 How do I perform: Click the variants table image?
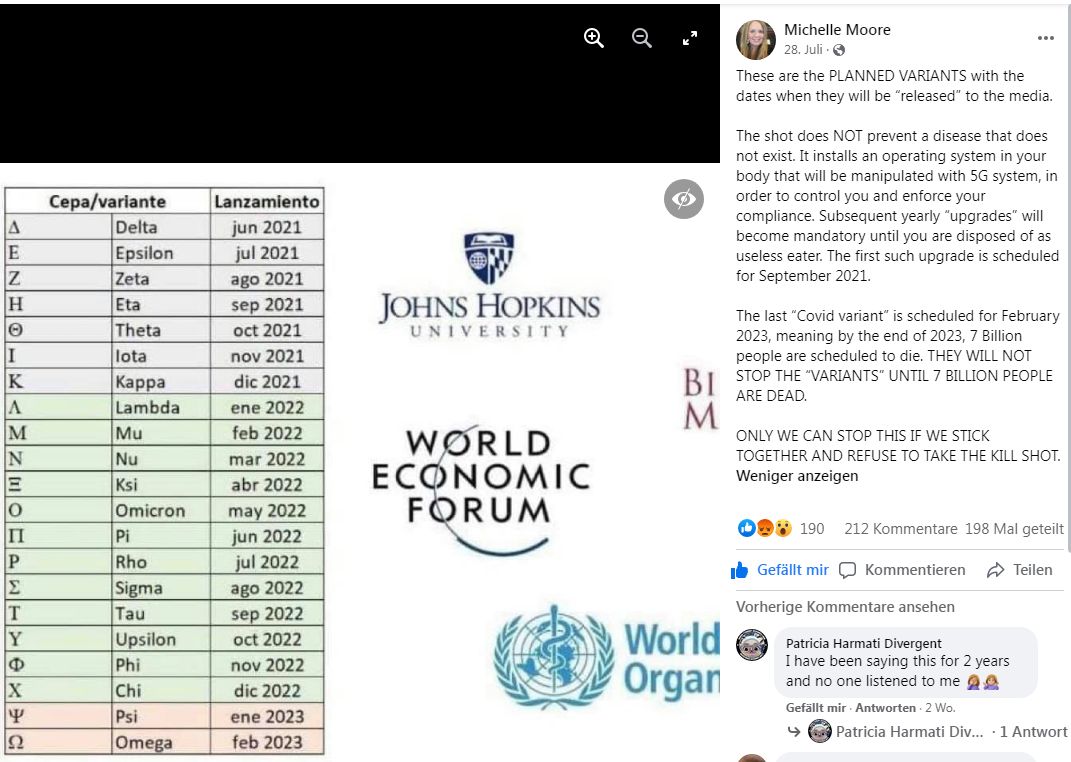click(165, 470)
